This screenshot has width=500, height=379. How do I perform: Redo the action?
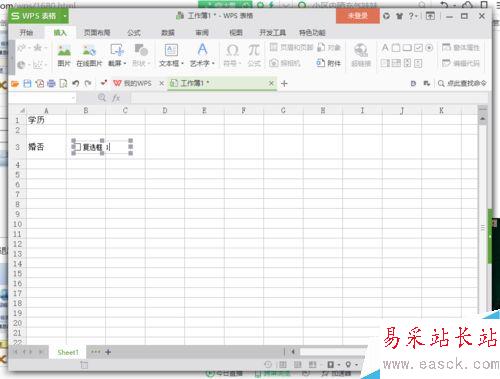click(88, 83)
